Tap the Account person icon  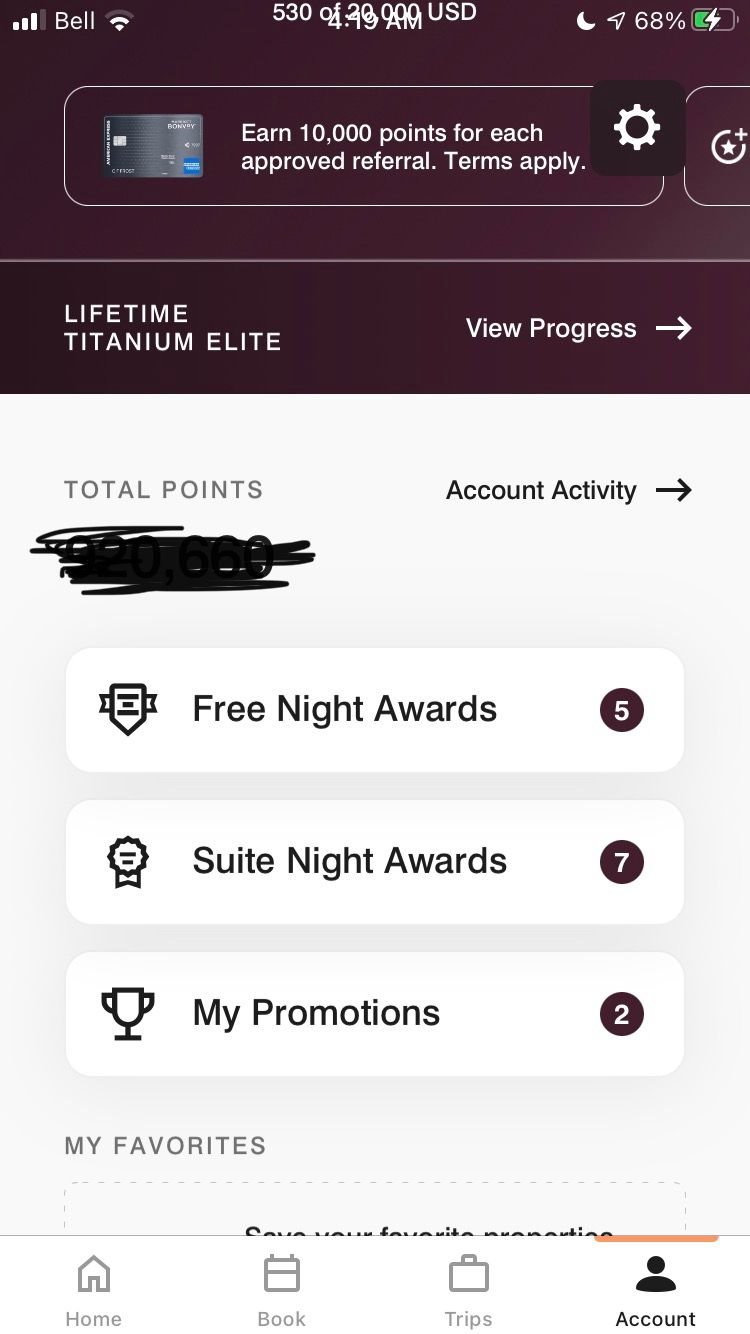(655, 1275)
